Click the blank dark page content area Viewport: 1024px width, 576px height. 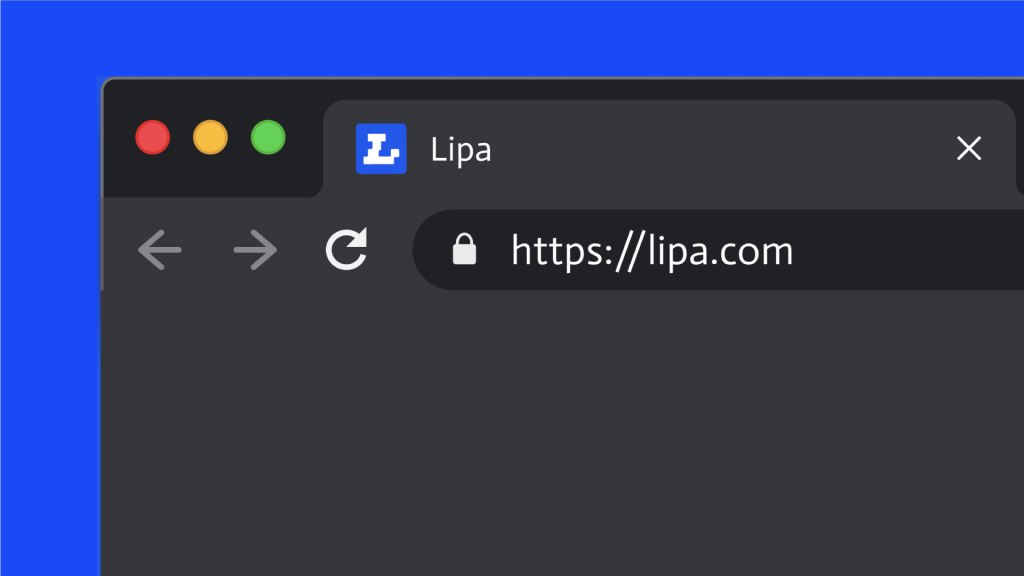click(560, 430)
